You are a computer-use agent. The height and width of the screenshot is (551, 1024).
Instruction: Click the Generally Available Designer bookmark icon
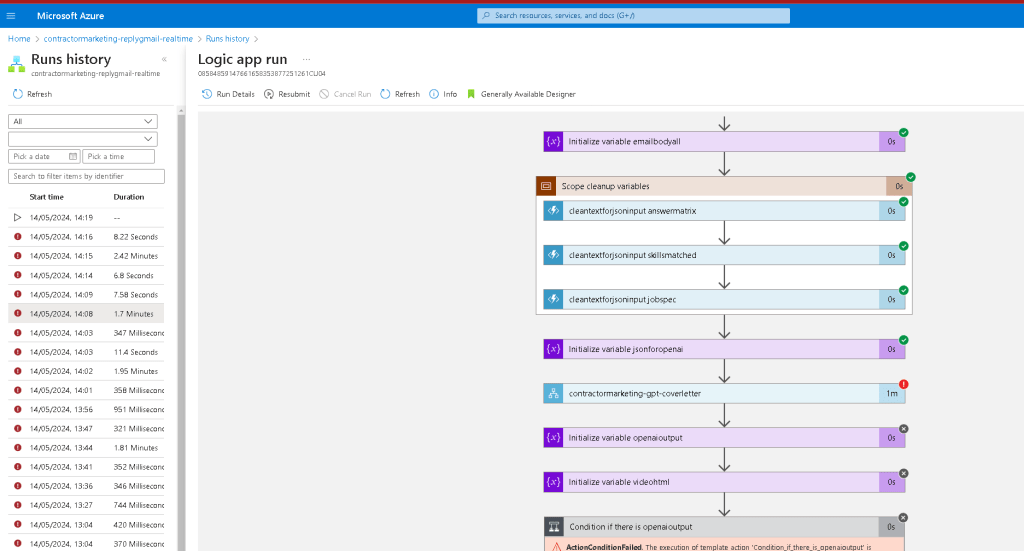coord(471,94)
